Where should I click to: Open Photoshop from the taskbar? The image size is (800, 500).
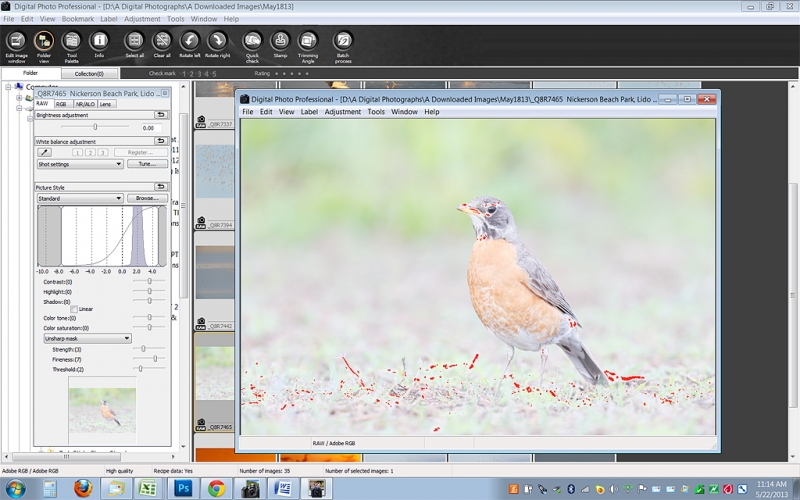[183, 488]
